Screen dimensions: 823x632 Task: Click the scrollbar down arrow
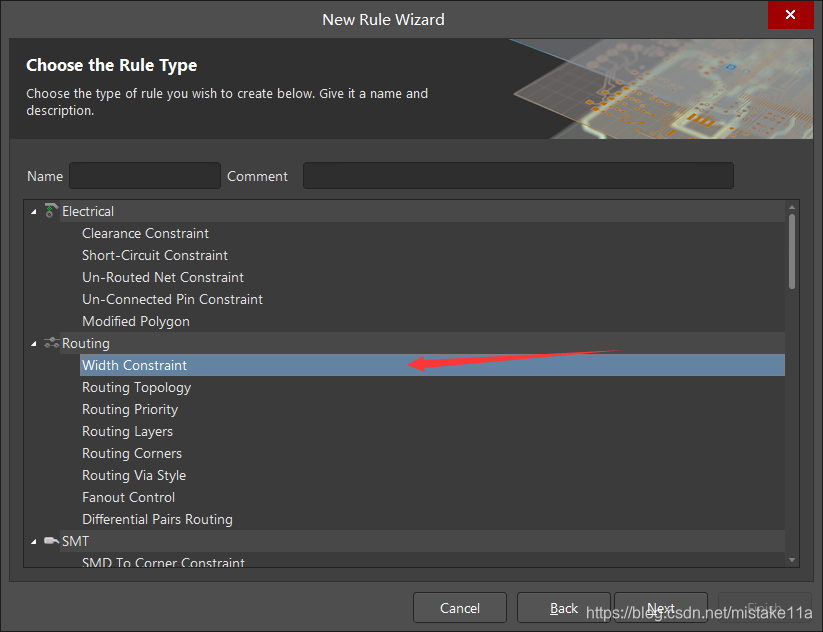pos(792,560)
